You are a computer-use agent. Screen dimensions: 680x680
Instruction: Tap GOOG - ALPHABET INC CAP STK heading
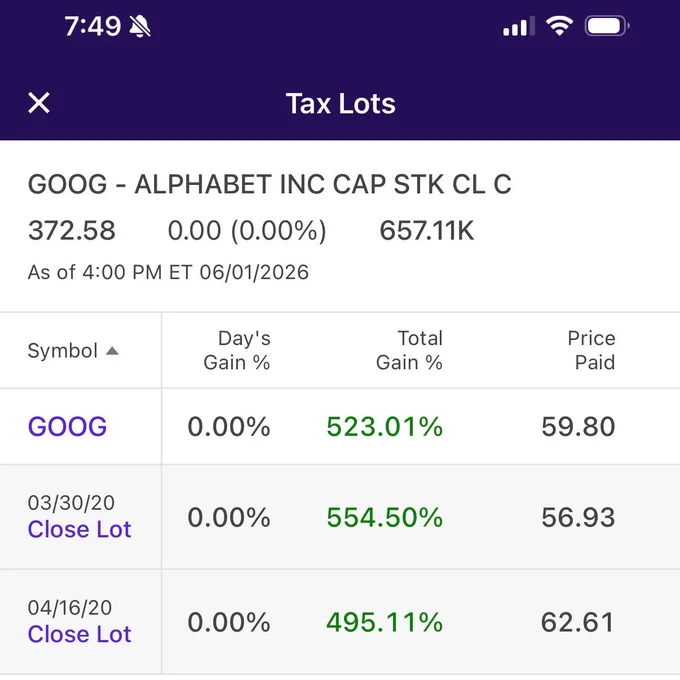(x=269, y=184)
